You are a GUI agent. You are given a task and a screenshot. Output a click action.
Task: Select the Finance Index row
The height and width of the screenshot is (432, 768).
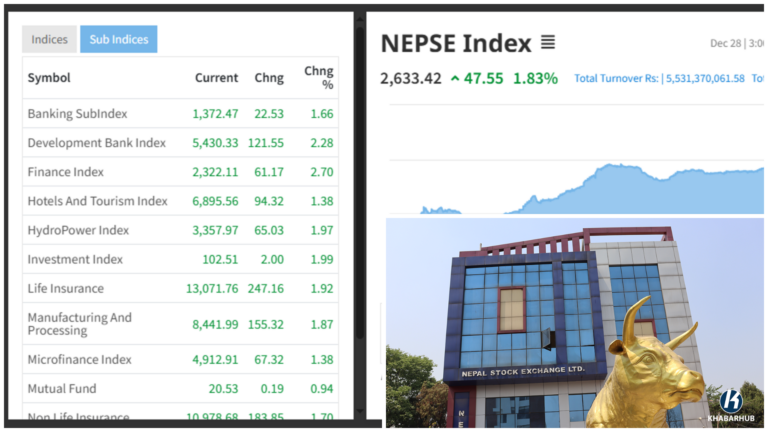pos(66,172)
